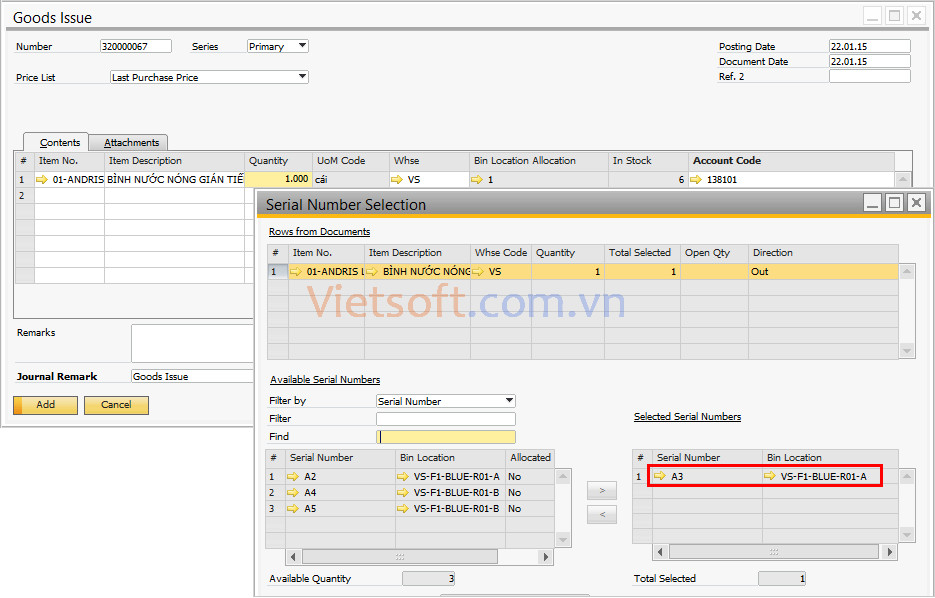Image resolution: width=935 pixels, height=598 pixels.
Task: Remove selected serial with left arrow button
Action: coord(601,514)
